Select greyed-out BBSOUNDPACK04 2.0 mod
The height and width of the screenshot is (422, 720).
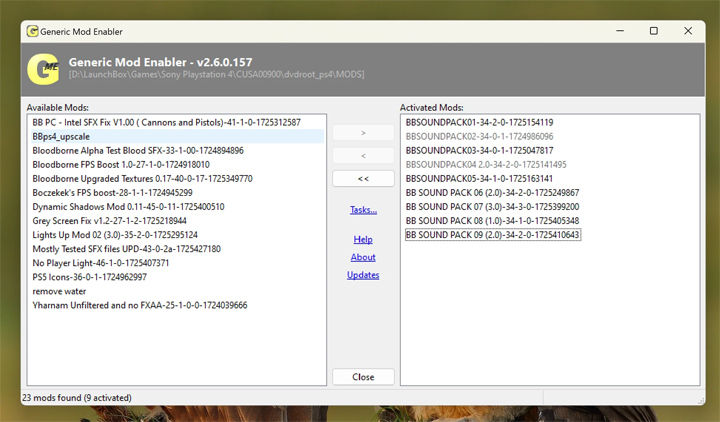click(486, 165)
